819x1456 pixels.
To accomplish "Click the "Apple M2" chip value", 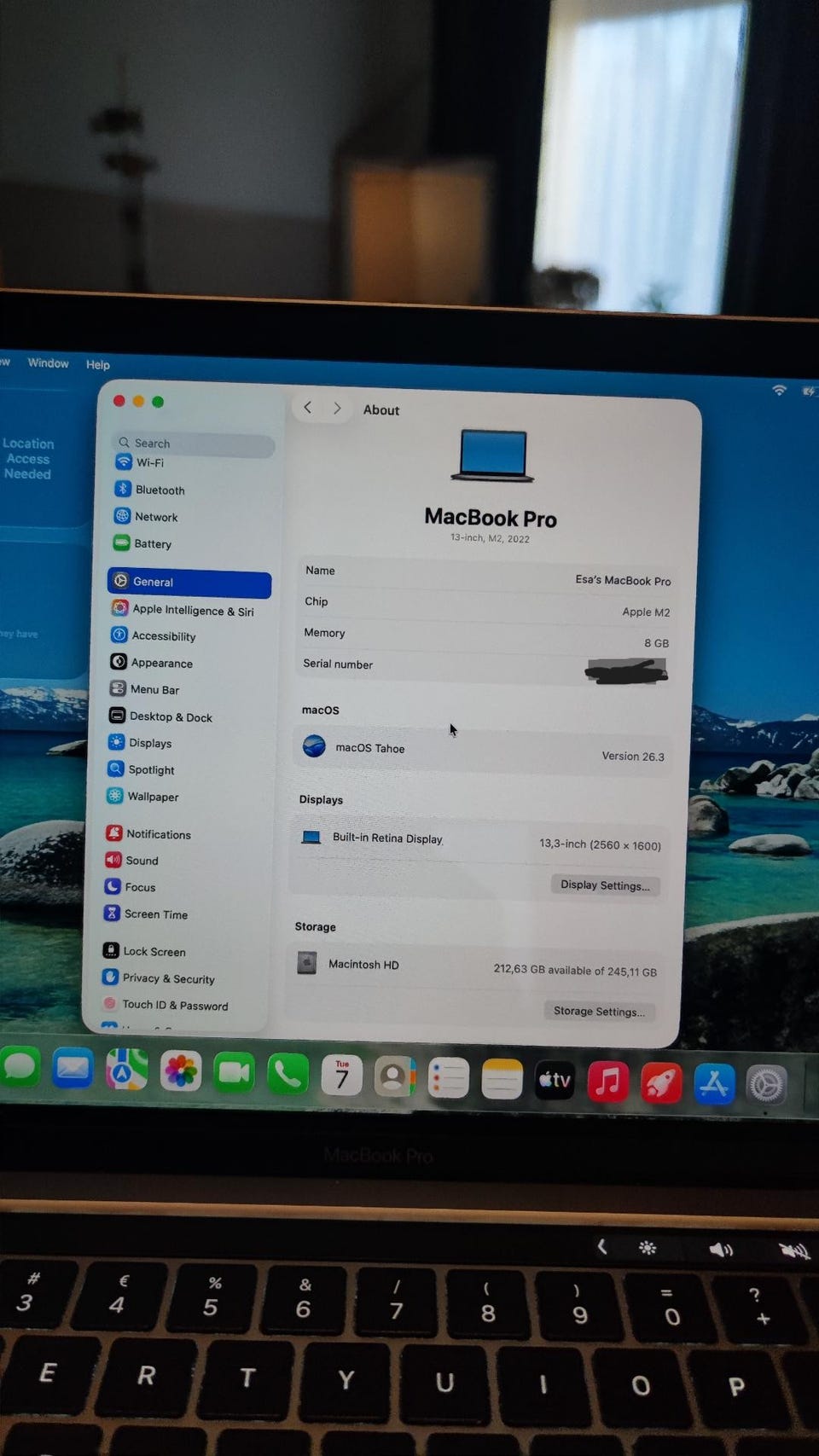I will 646,612.
